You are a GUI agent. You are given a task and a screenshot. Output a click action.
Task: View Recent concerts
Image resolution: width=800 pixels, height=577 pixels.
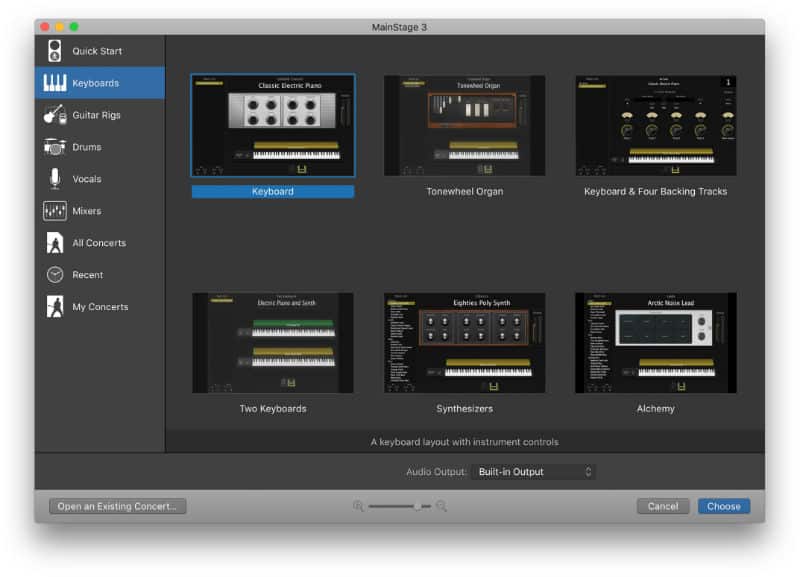pos(100,275)
